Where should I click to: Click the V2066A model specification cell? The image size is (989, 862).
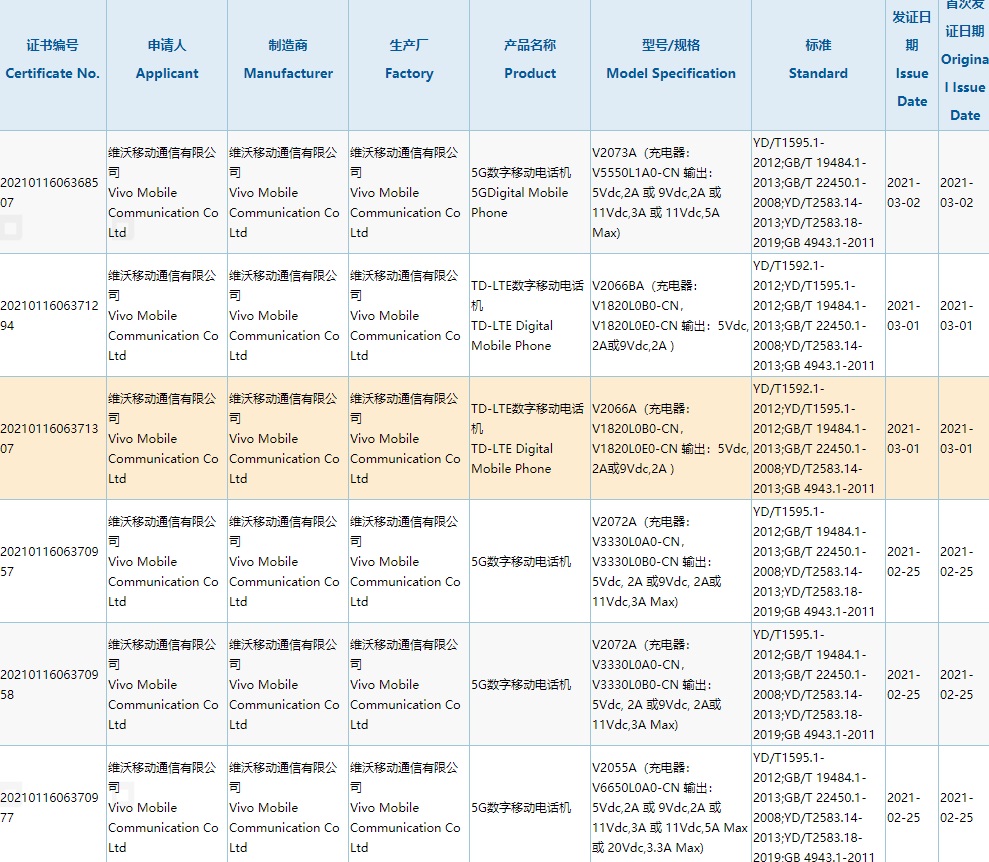pos(670,438)
